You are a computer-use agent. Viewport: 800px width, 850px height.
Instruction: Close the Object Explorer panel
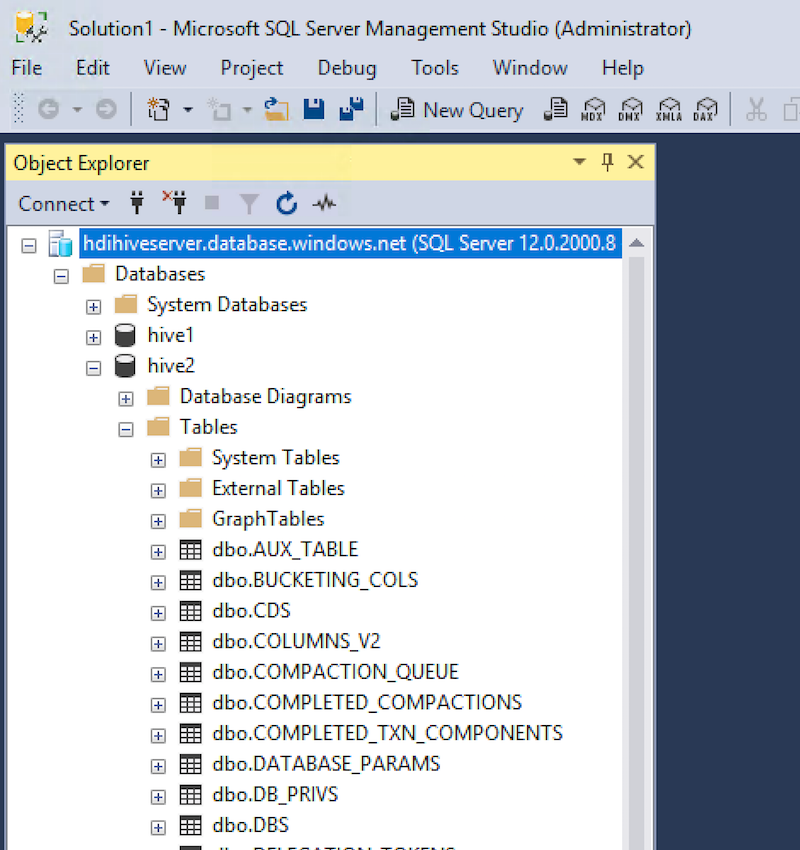pos(636,162)
